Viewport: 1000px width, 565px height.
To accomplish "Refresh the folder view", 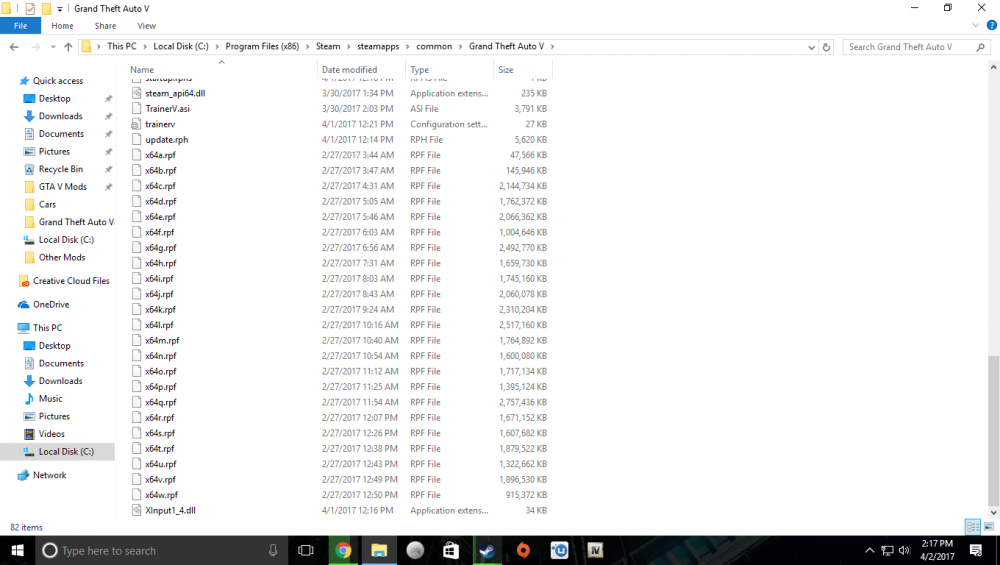I will pos(826,47).
